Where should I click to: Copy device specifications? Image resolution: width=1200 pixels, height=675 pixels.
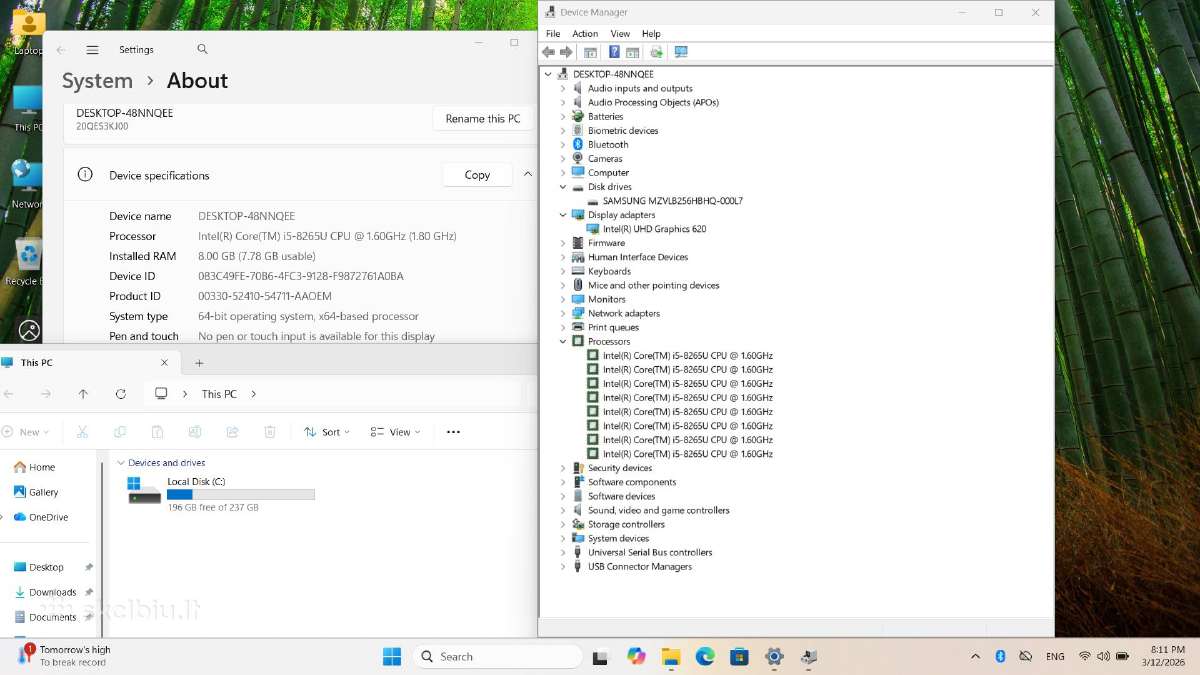pyautogui.click(x=477, y=175)
